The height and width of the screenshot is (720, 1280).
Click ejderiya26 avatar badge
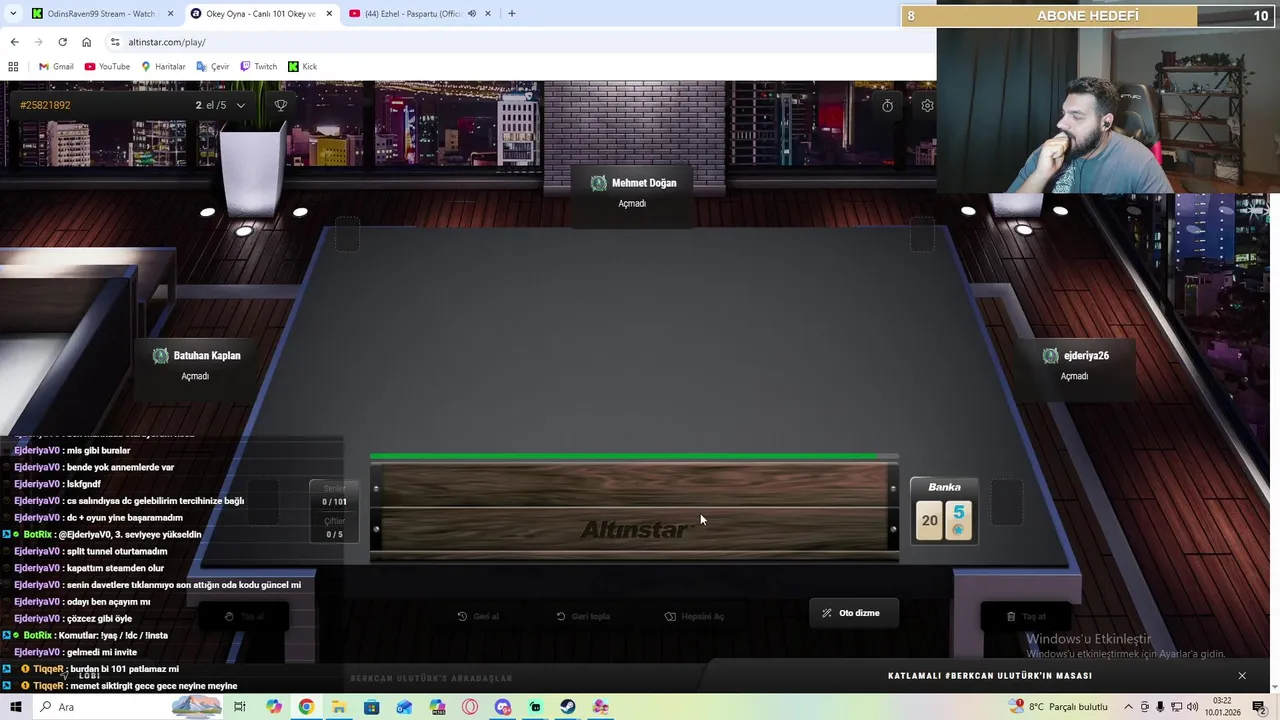tap(1050, 356)
